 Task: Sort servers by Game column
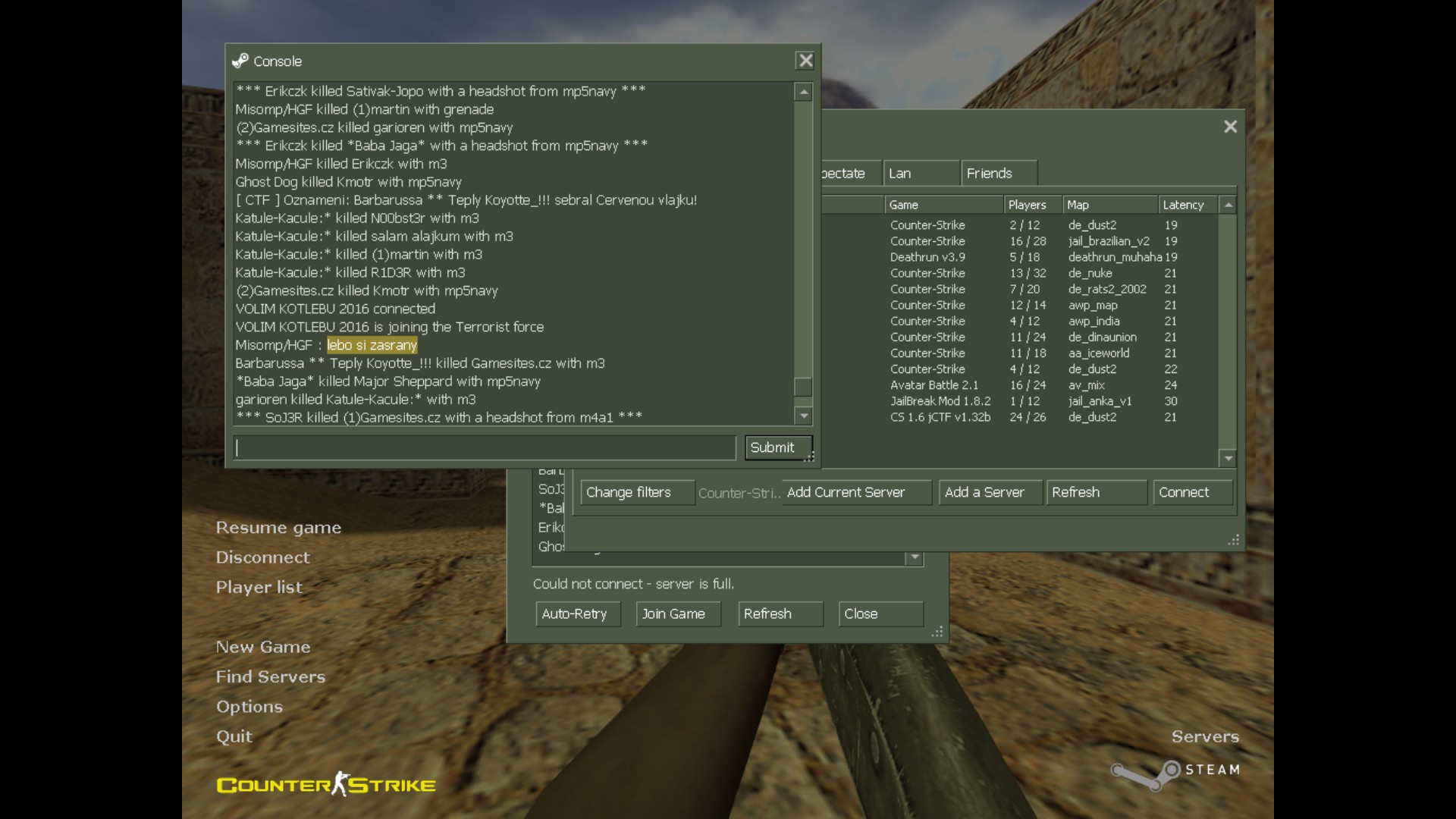click(x=943, y=205)
